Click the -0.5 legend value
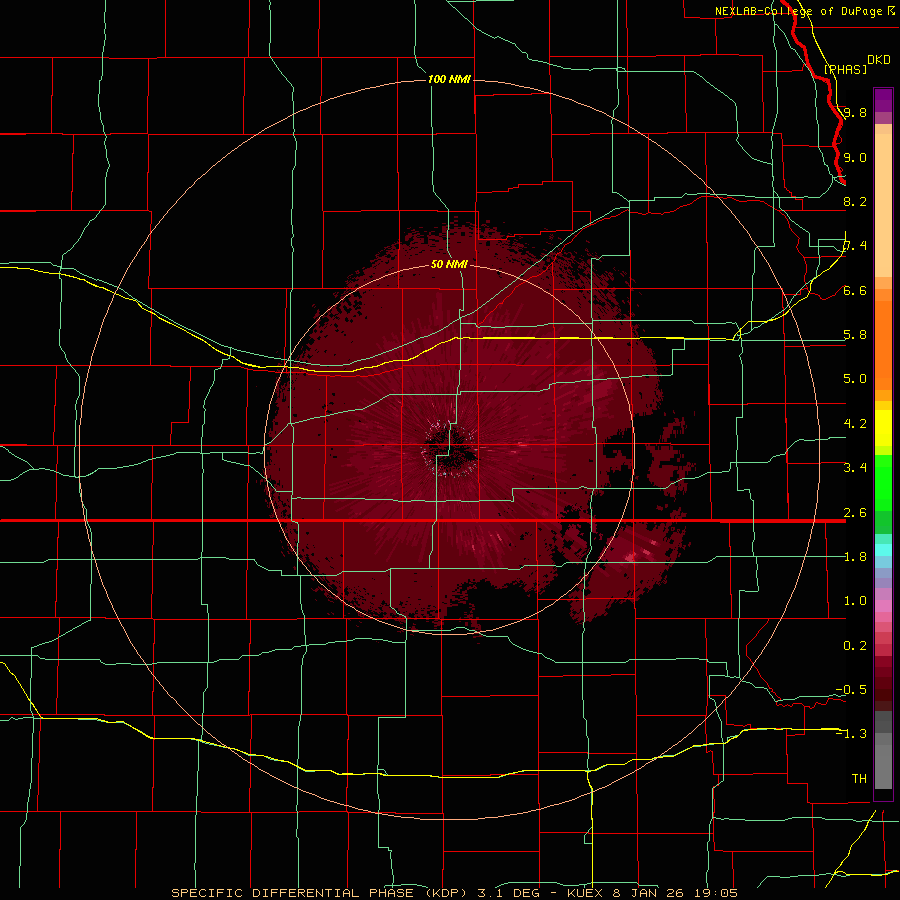Viewport: 900px width, 900px height. point(851,690)
